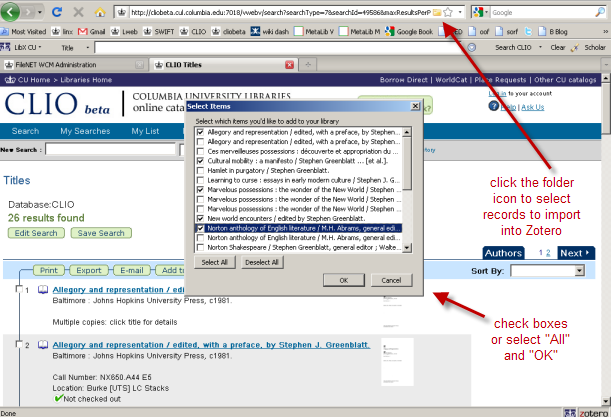Open My List in CLIO nav
Screen dimensions: 611x417
tap(145, 131)
